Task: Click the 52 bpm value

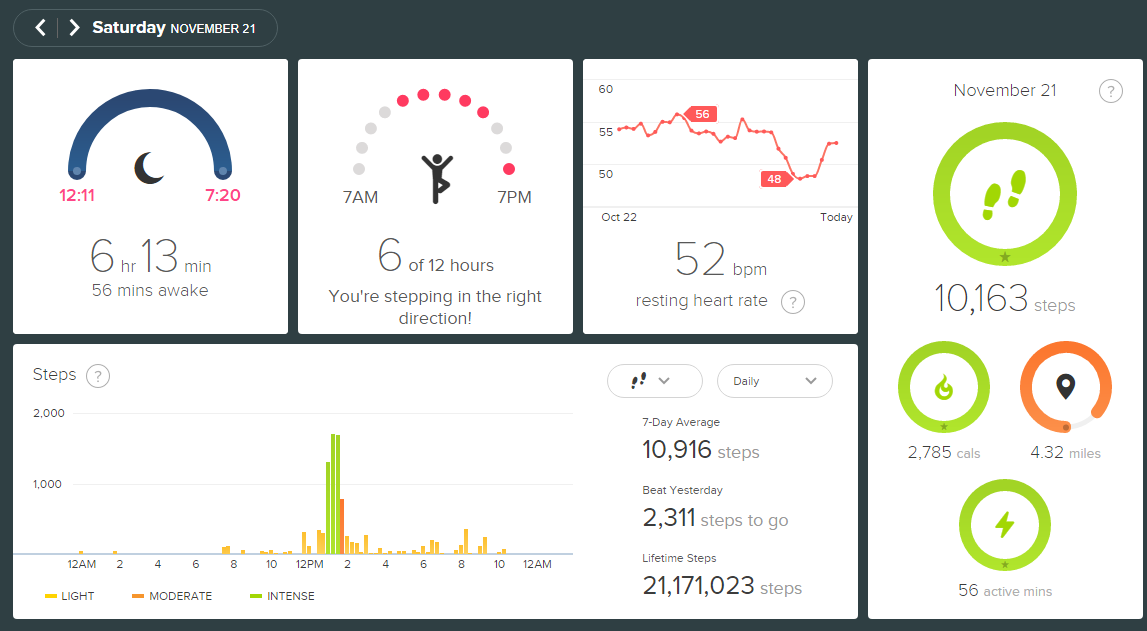Action: [721, 260]
